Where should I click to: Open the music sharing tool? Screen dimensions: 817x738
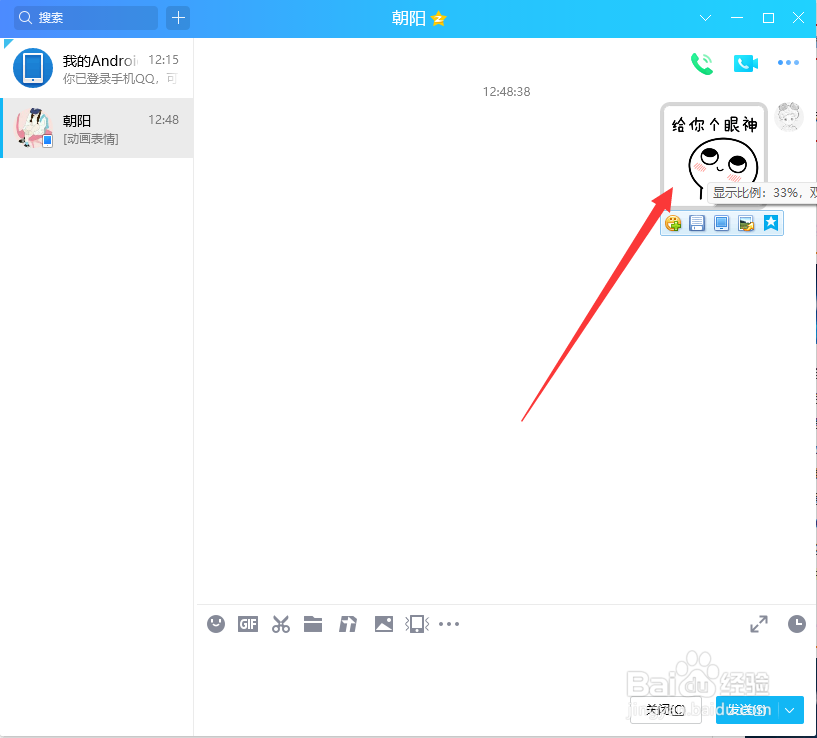pyautogui.click(x=348, y=624)
